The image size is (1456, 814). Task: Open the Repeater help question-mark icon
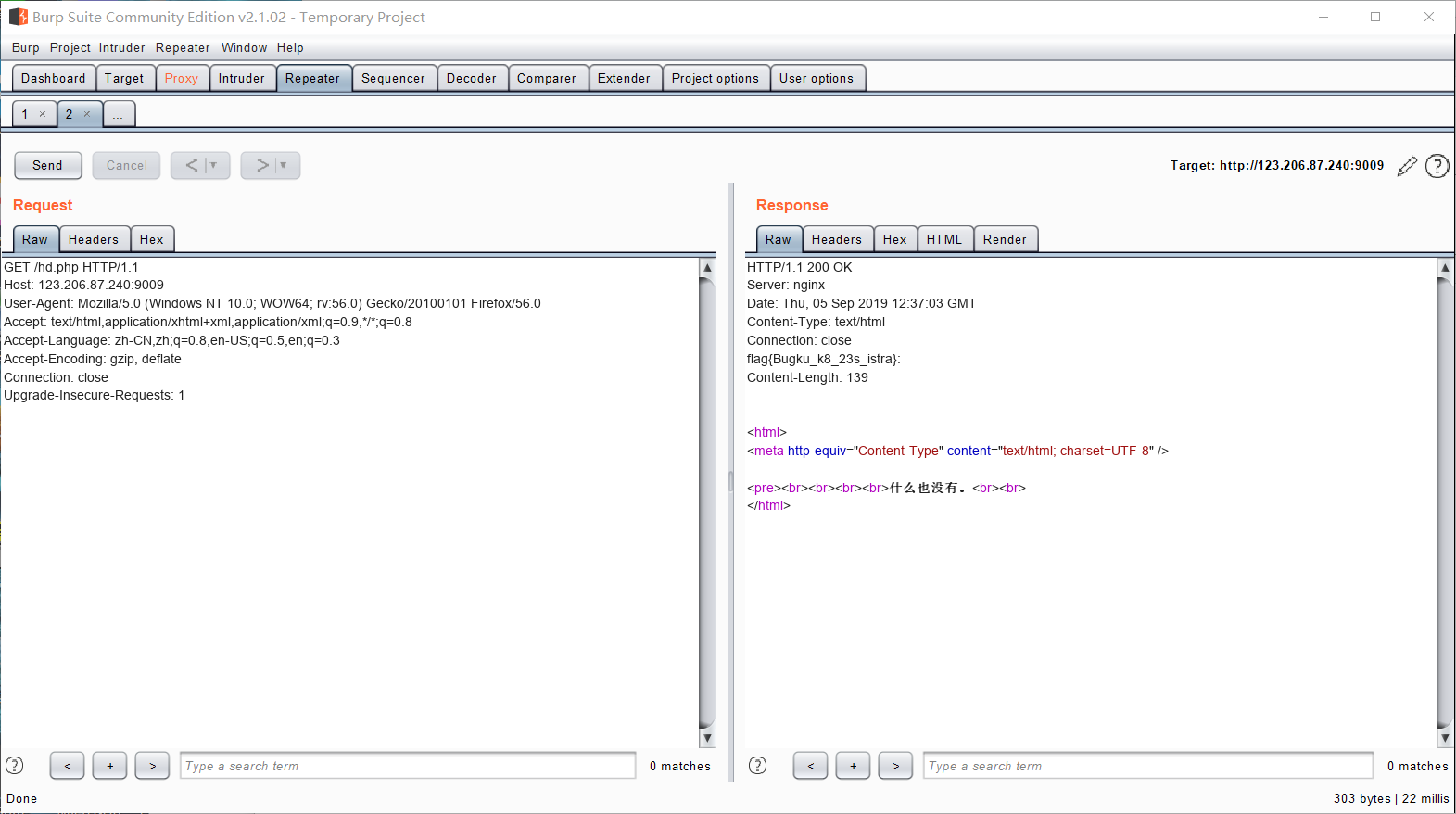pyautogui.click(x=1437, y=166)
